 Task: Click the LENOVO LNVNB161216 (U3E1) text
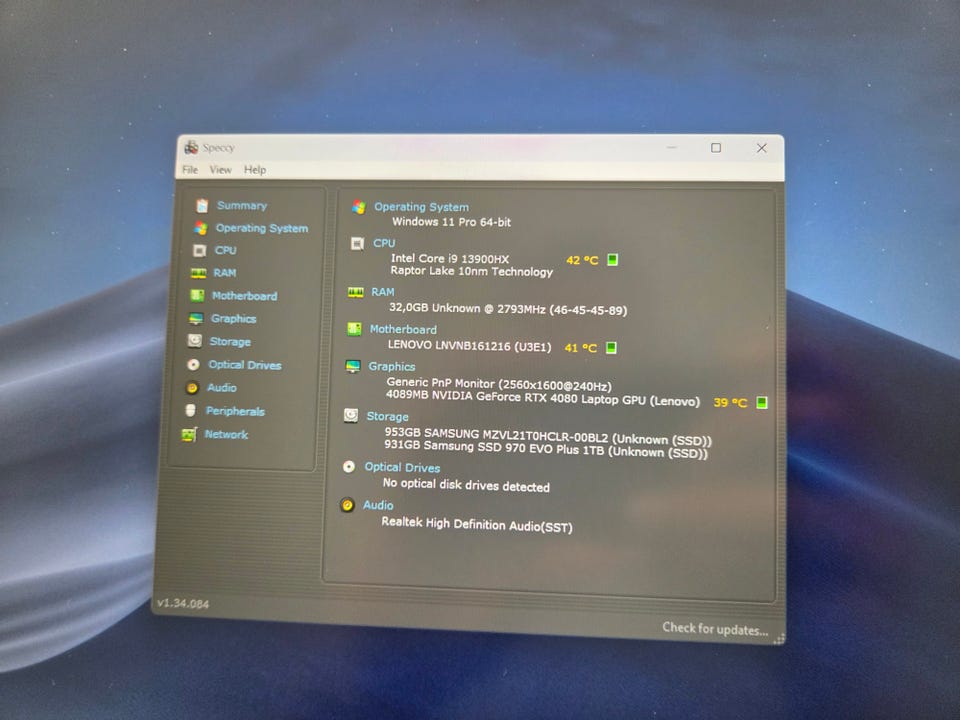pos(470,346)
